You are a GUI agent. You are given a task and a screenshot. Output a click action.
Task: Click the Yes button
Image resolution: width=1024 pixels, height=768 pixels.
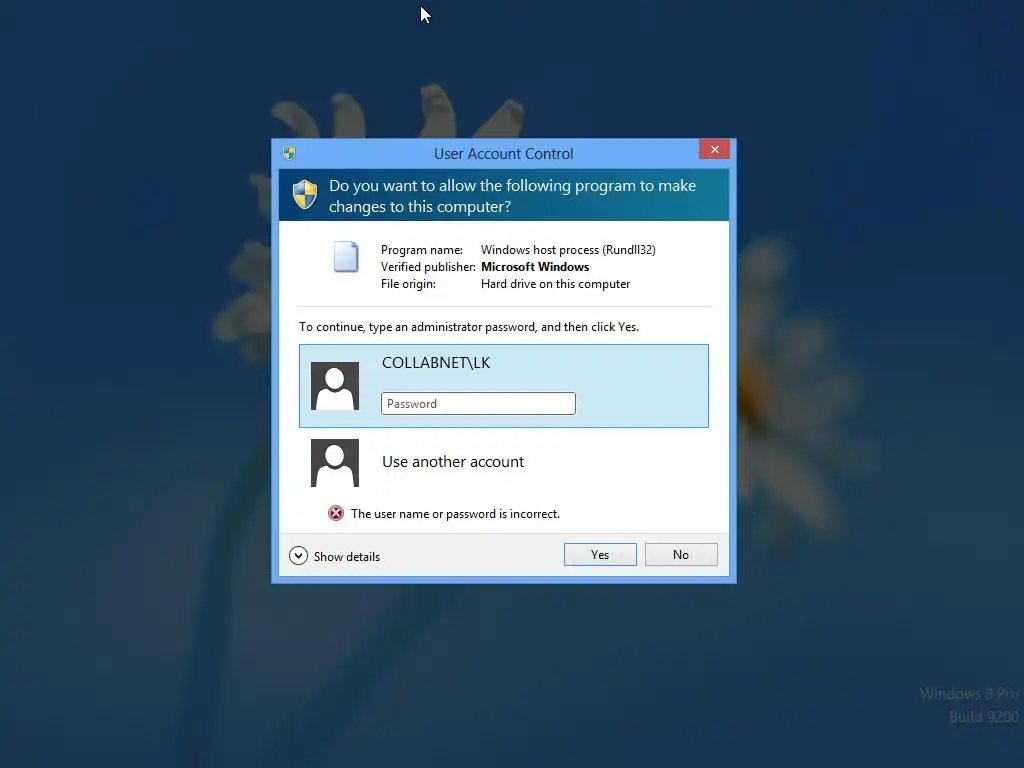click(x=600, y=554)
